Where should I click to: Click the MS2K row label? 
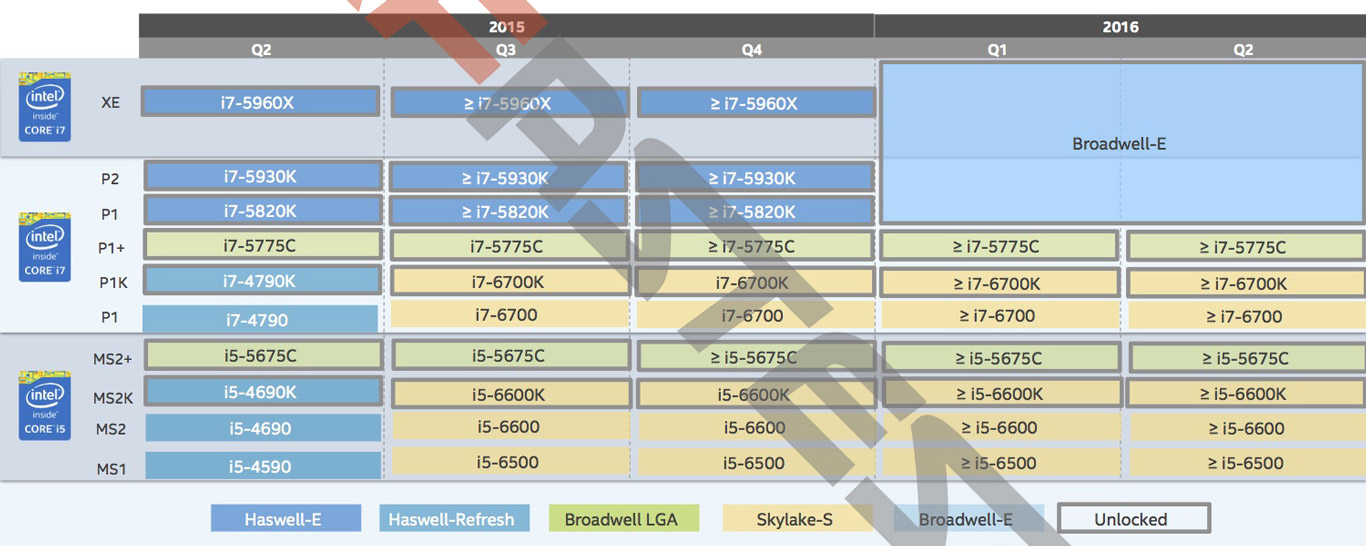[x=113, y=397]
